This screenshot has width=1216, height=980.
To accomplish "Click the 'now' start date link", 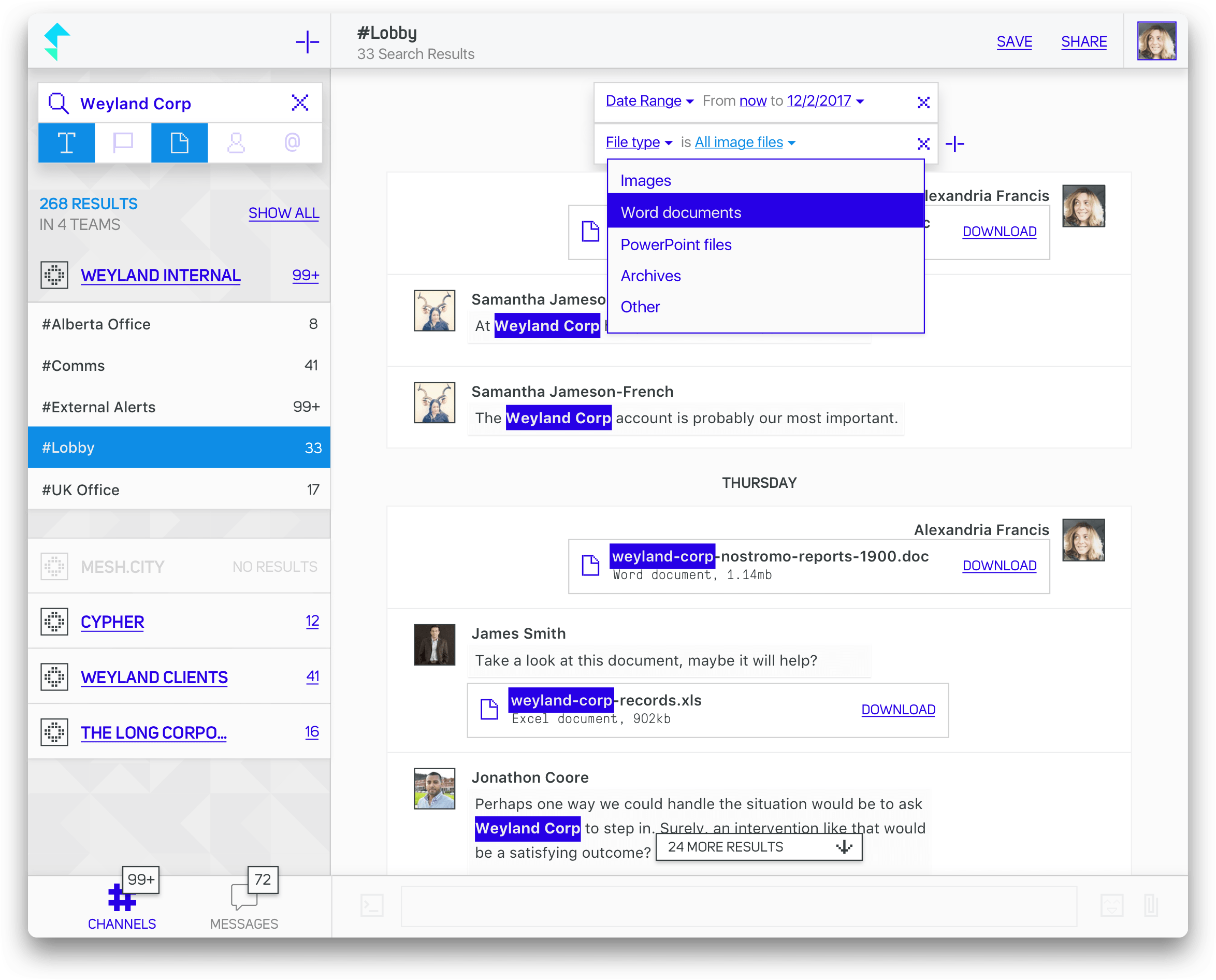I will 752,101.
